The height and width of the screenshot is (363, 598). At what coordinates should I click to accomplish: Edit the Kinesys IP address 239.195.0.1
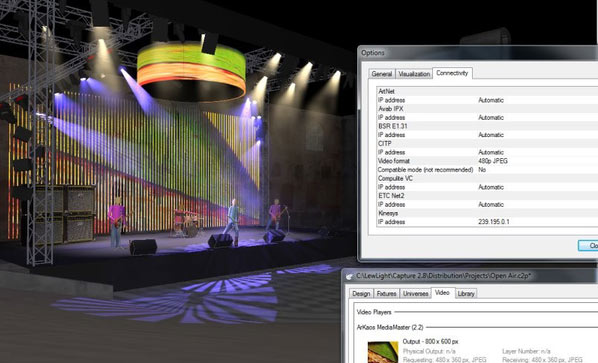click(494, 222)
